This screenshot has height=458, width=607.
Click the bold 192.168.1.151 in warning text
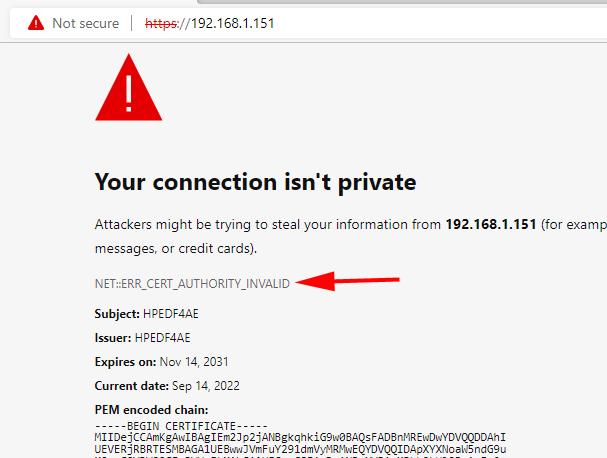(490, 225)
